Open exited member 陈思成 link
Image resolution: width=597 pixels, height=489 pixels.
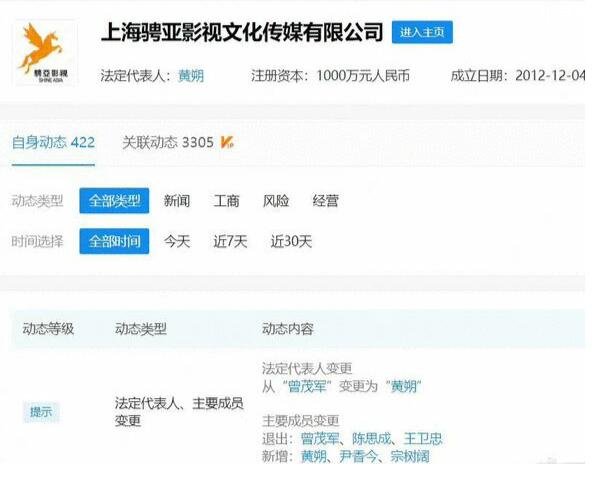pos(372,439)
